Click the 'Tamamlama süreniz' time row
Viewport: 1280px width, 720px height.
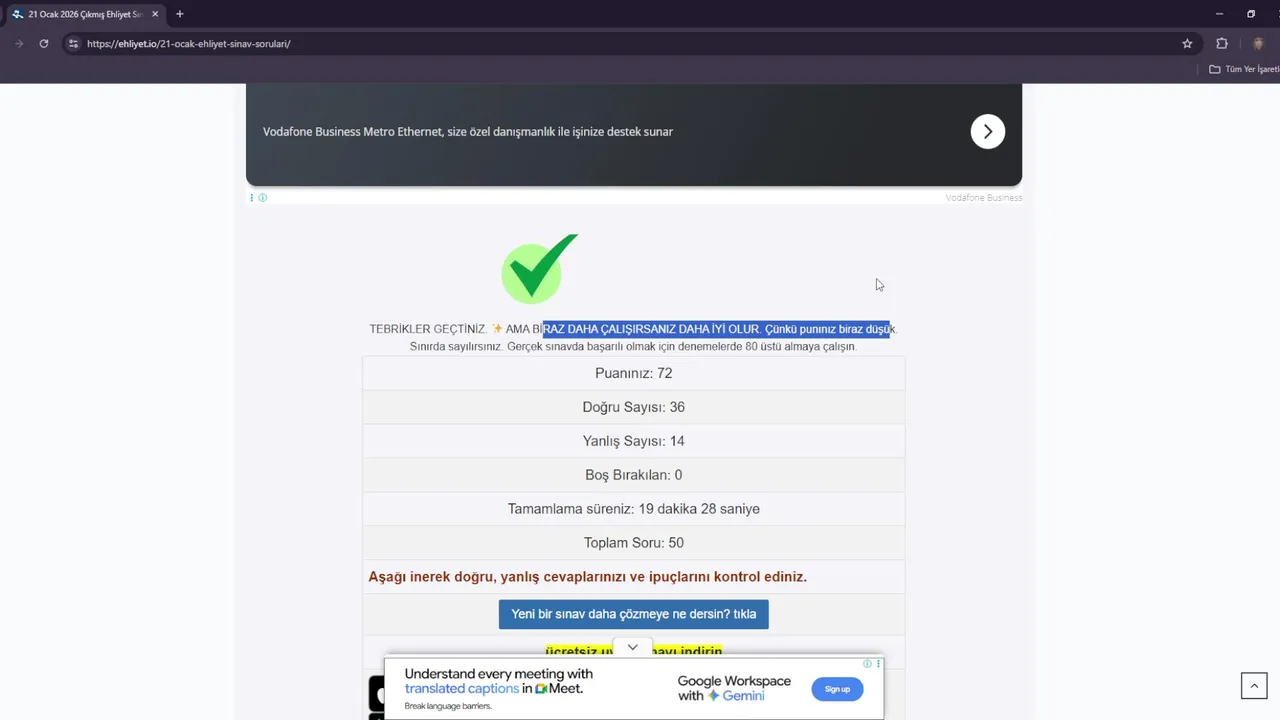[634, 509]
